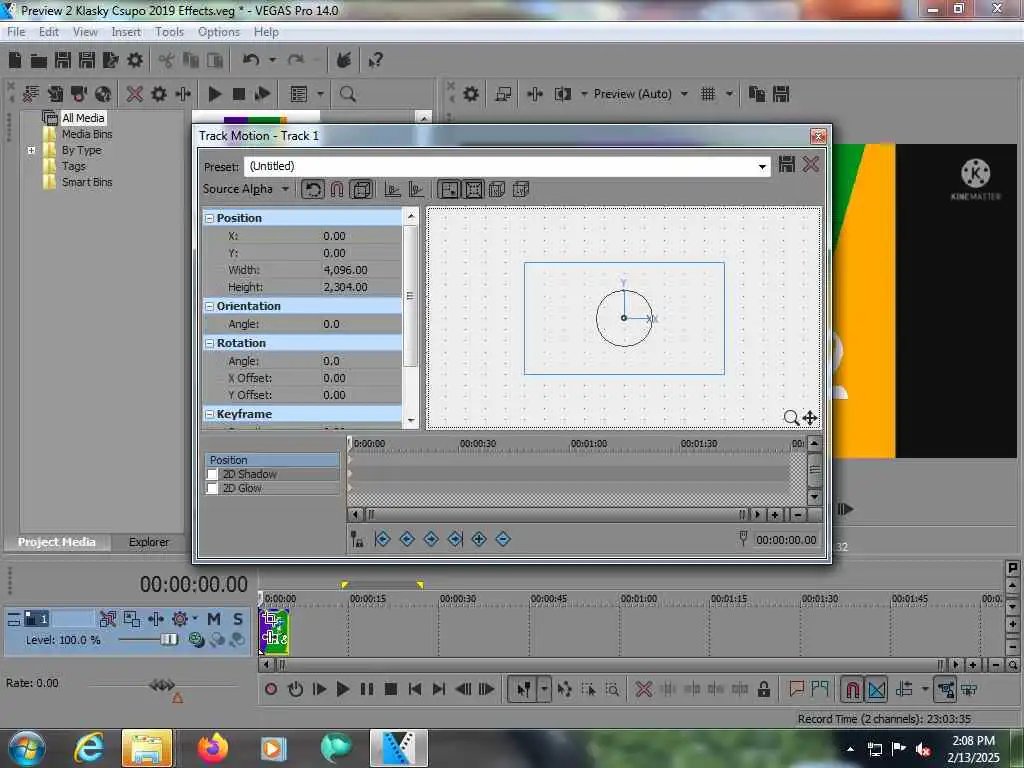Click main transport Stop button
The height and width of the screenshot is (768, 1024).
[x=391, y=689]
